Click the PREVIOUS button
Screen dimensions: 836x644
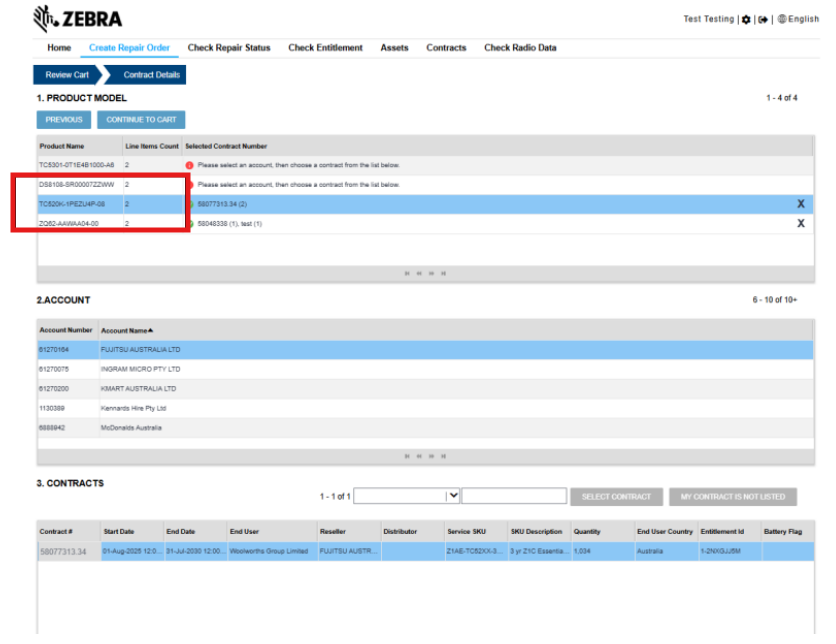64,119
